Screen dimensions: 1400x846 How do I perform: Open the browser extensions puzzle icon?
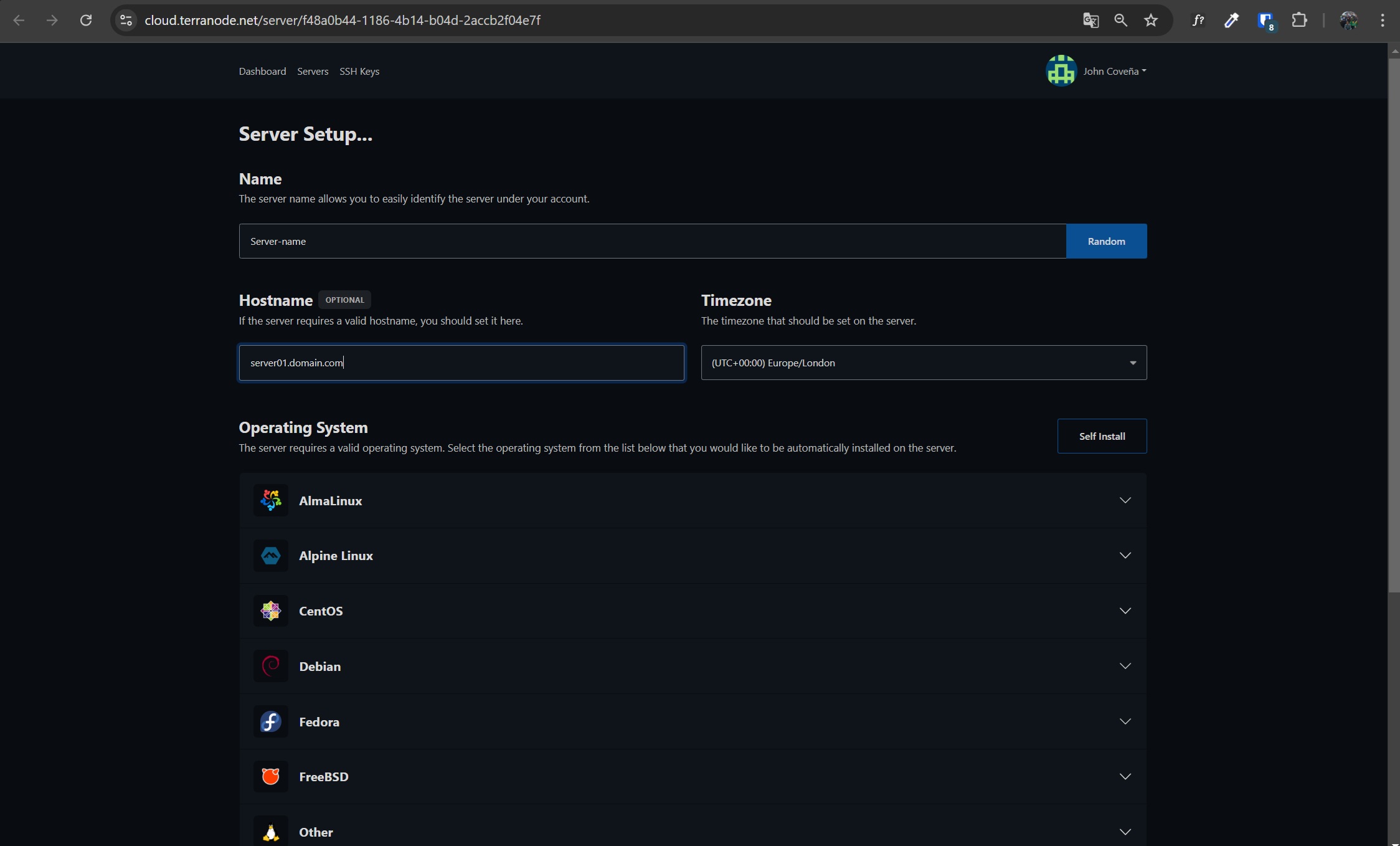(1299, 21)
